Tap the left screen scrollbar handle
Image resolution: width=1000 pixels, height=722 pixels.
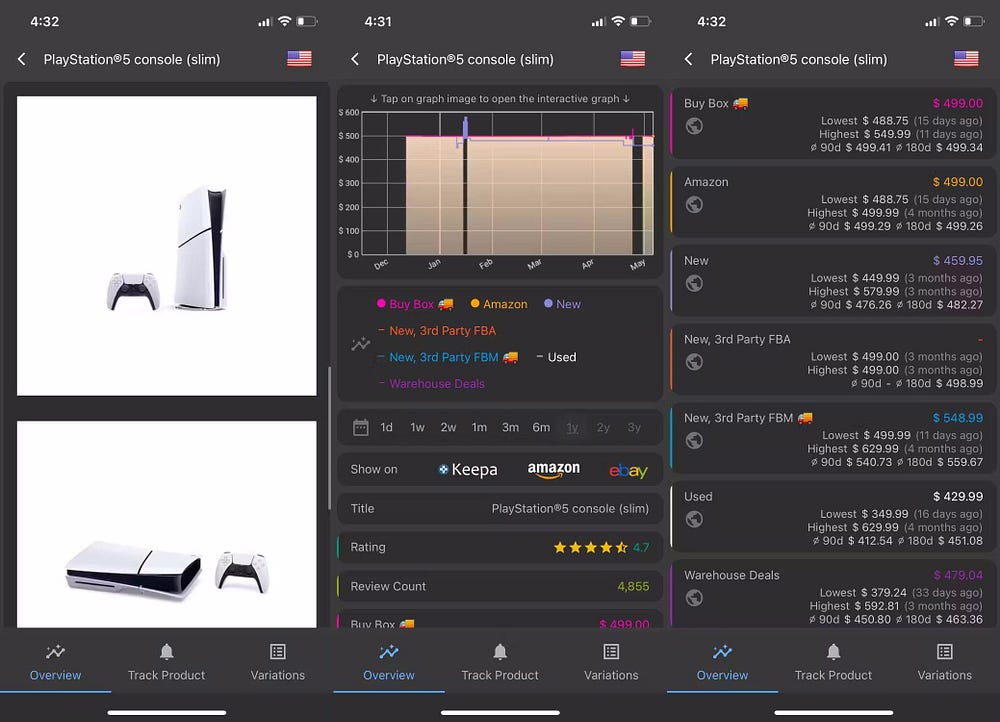(329, 438)
